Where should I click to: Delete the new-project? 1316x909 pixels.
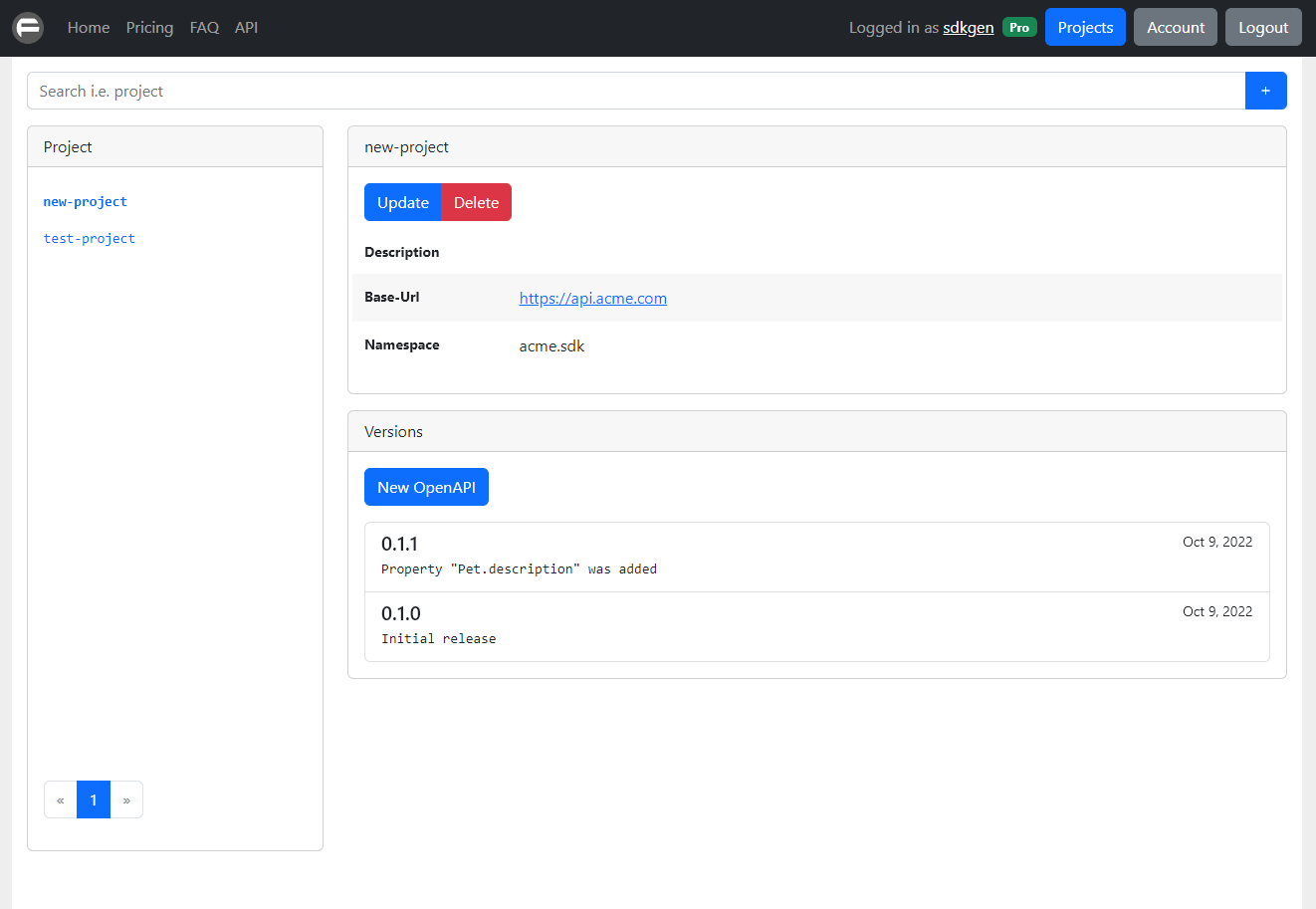[476, 202]
